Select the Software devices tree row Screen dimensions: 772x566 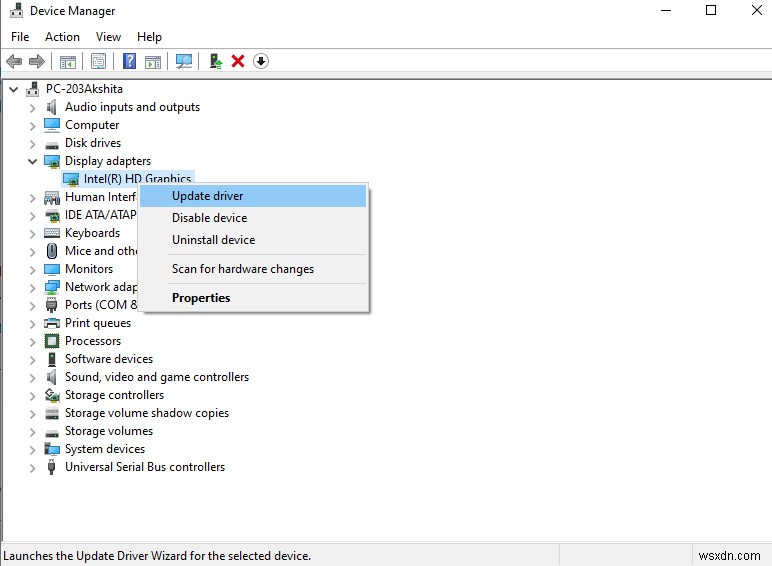pos(109,359)
